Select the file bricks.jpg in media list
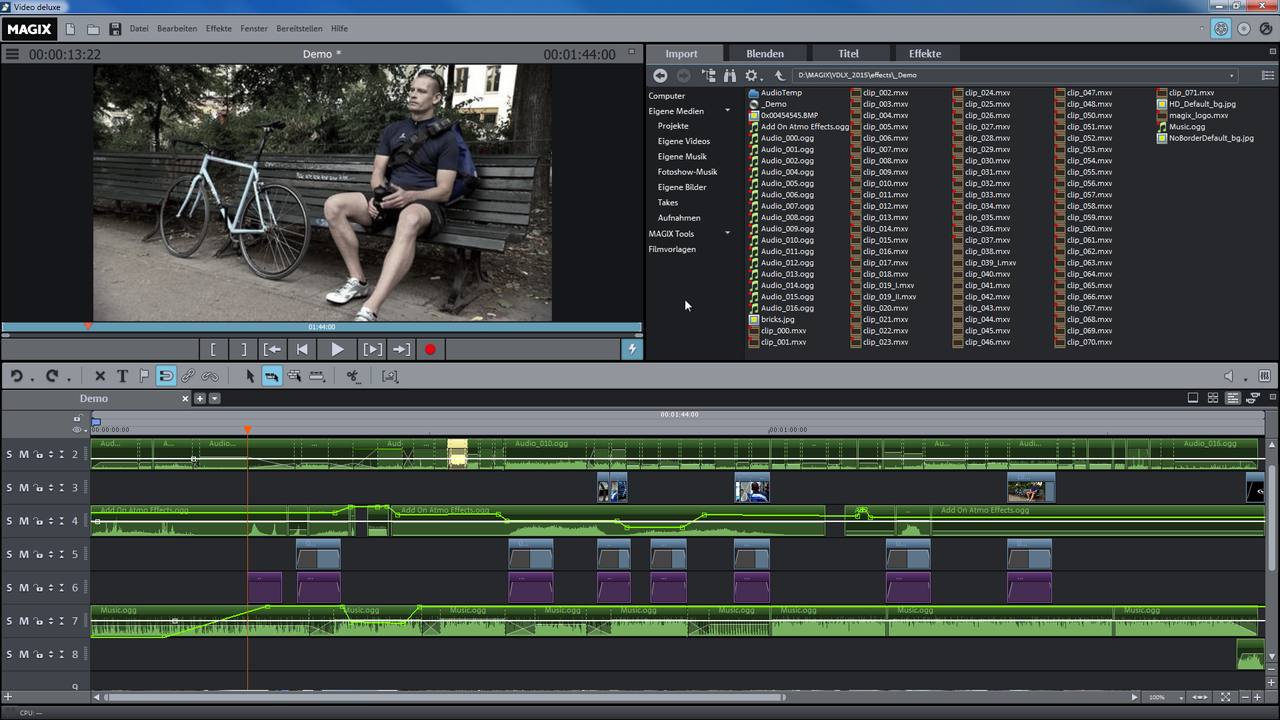Image resolution: width=1280 pixels, height=720 pixels. [x=777, y=319]
